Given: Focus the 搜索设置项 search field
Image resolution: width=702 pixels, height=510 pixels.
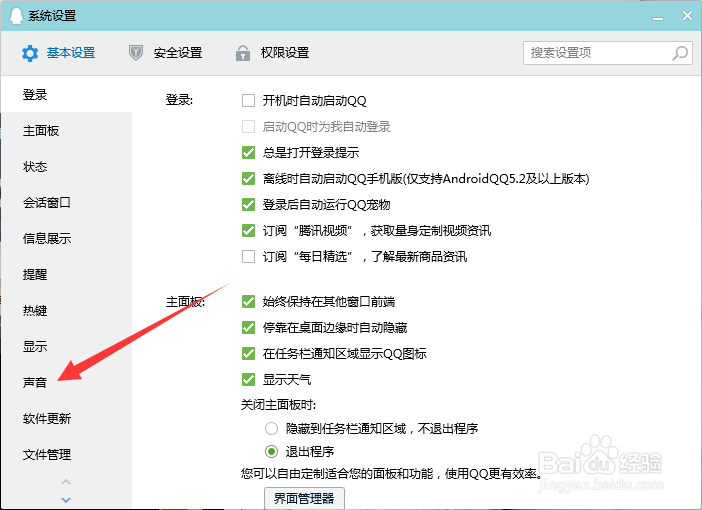Looking at the screenshot, I should click(608, 53).
